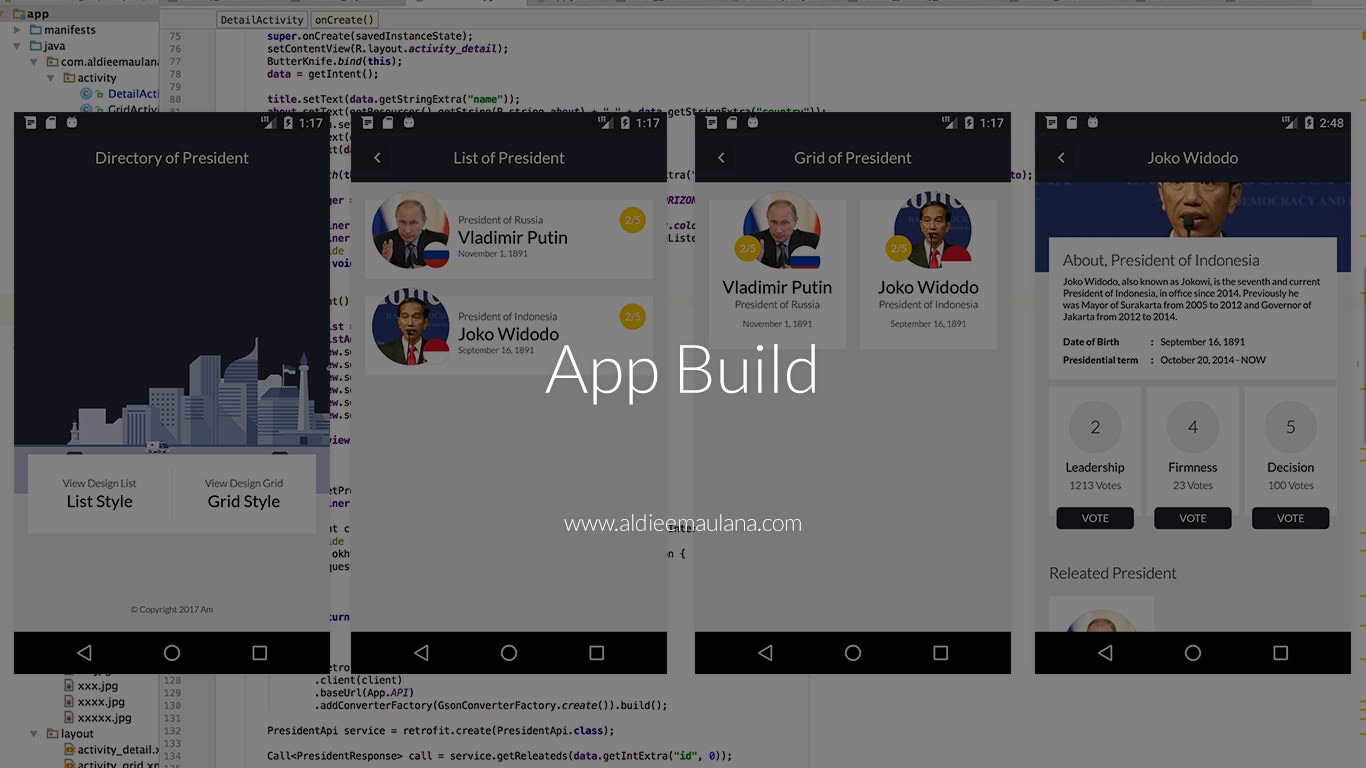Tap the Decision score circle showing 5

[x=1291, y=427]
